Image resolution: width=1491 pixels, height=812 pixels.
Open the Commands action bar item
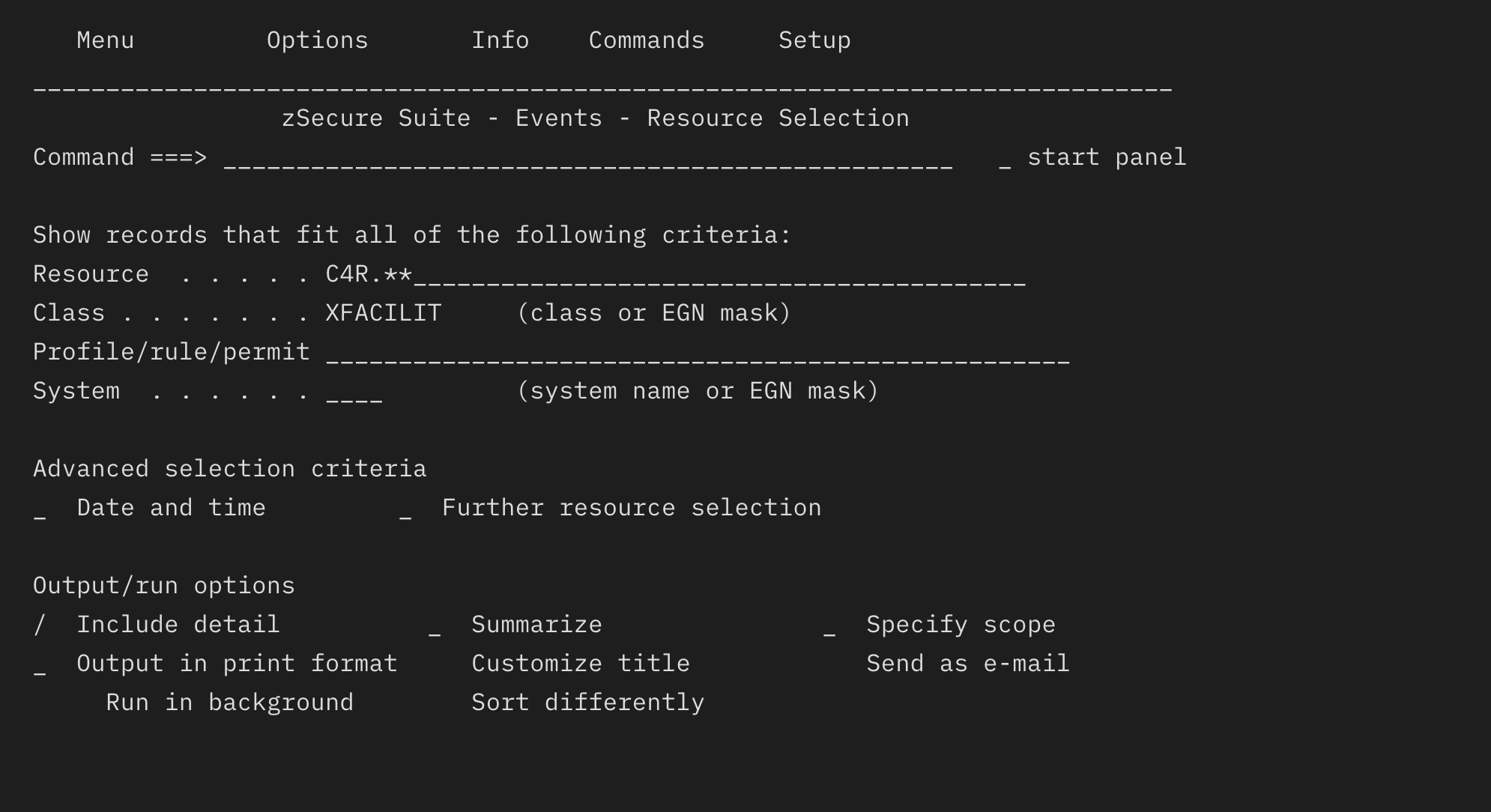[x=645, y=40]
